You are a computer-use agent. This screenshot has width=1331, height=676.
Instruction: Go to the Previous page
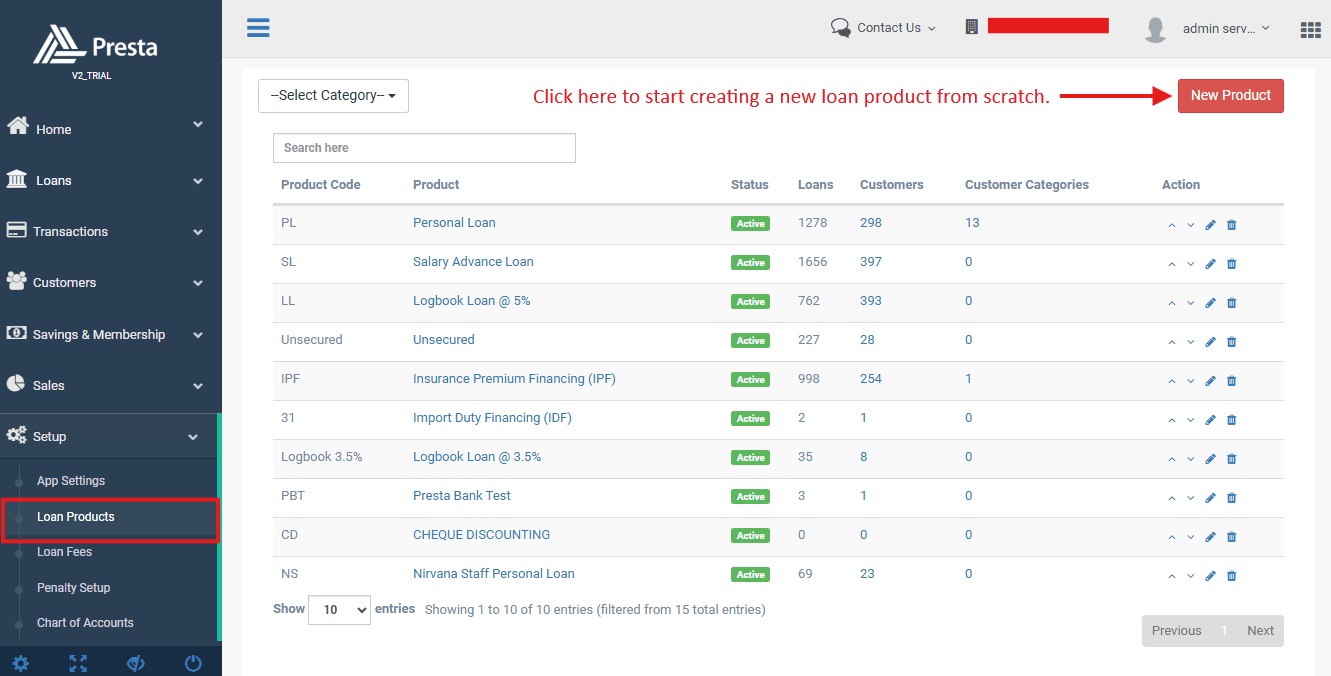coord(1176,630)
